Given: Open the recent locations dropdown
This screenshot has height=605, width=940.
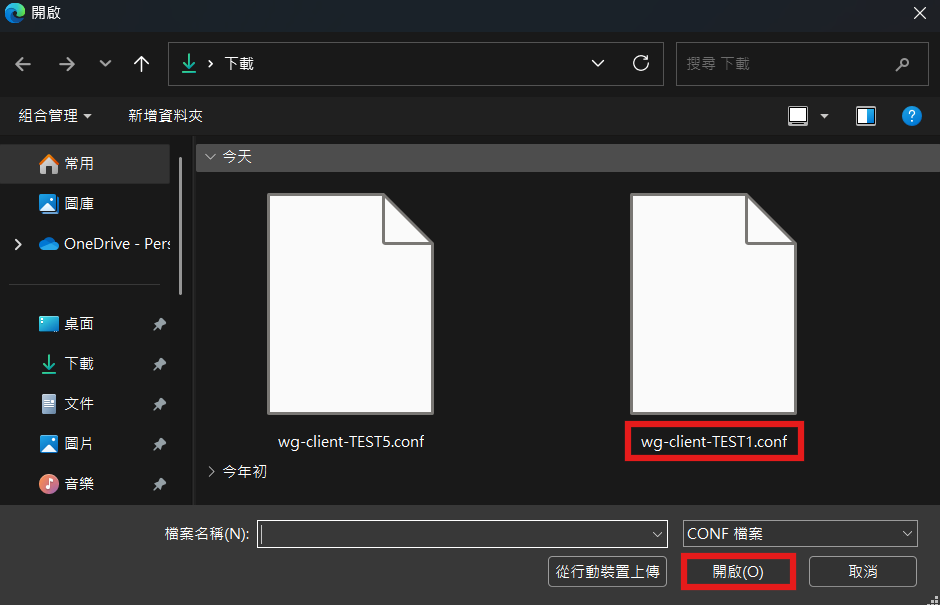Looking at the screenshot, I should [105, 64].
